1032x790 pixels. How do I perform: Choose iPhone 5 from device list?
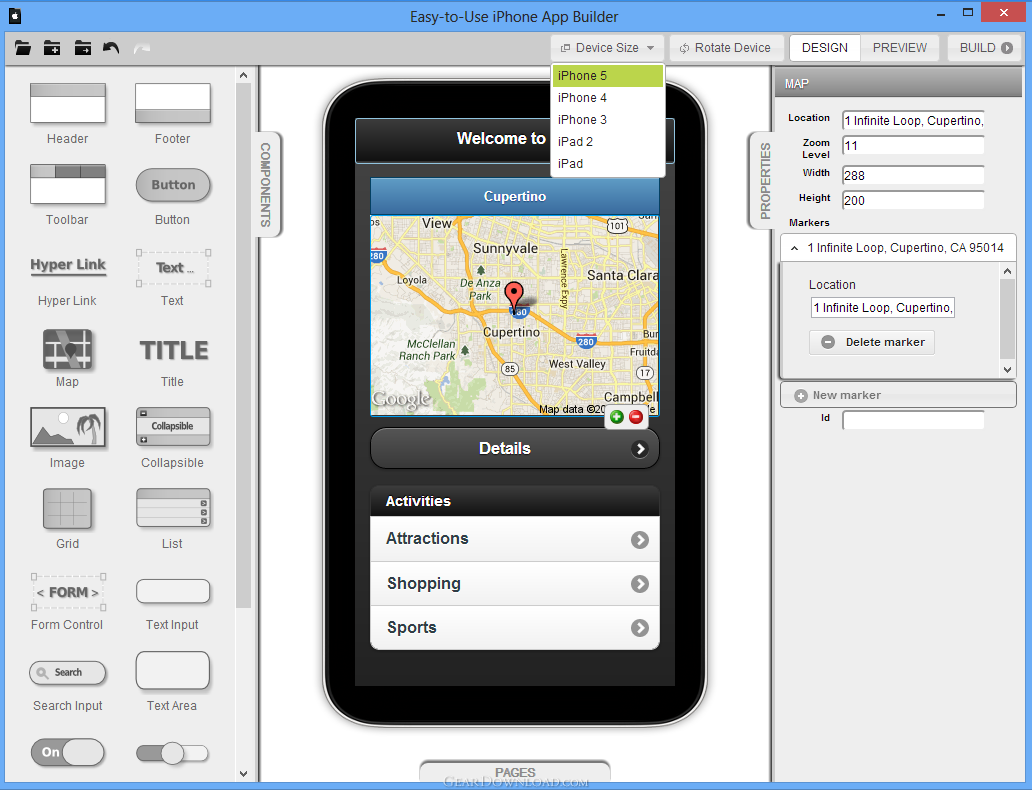tap(607, 76)
